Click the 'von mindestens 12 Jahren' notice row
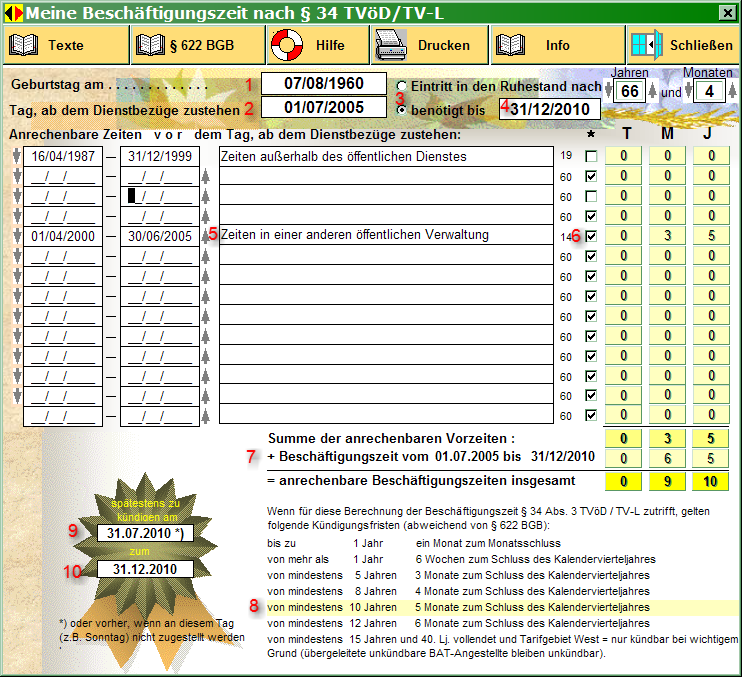Image resolution: width=742 pixels, height=677 pixels. point(458,623)
